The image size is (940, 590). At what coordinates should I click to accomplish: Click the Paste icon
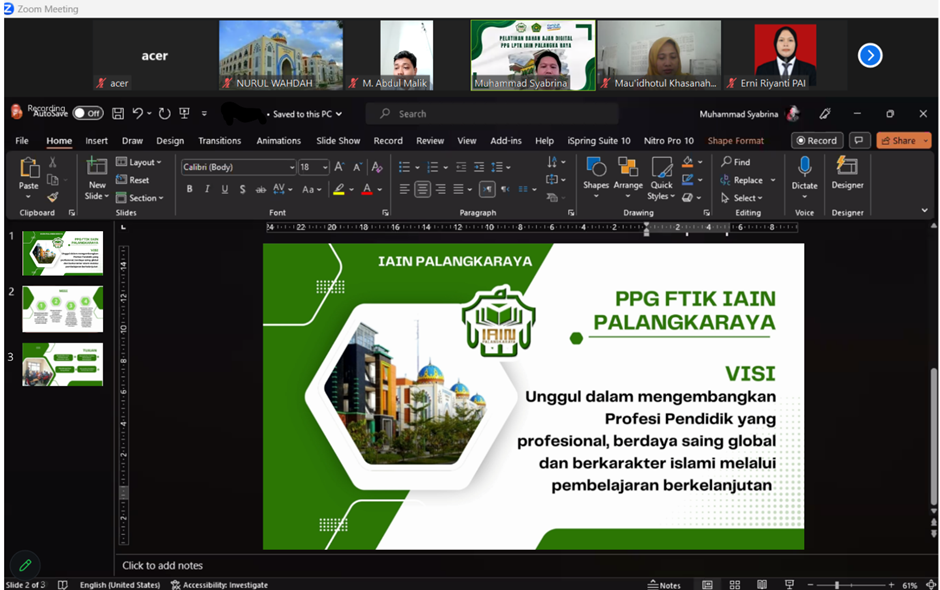(x=29, y=168)
